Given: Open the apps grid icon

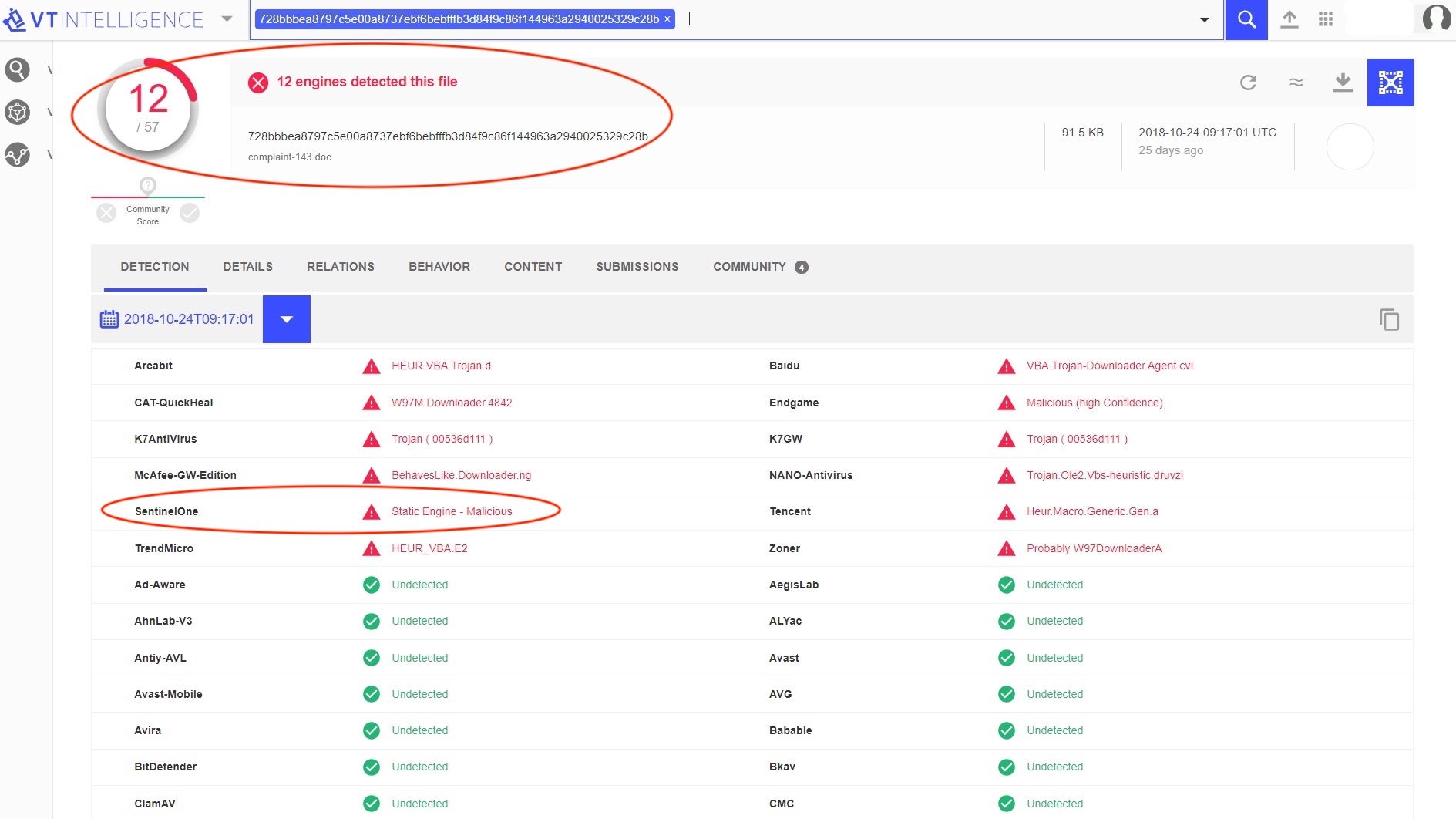Looking at the screenshot, I should click(x=1326, y=19).
